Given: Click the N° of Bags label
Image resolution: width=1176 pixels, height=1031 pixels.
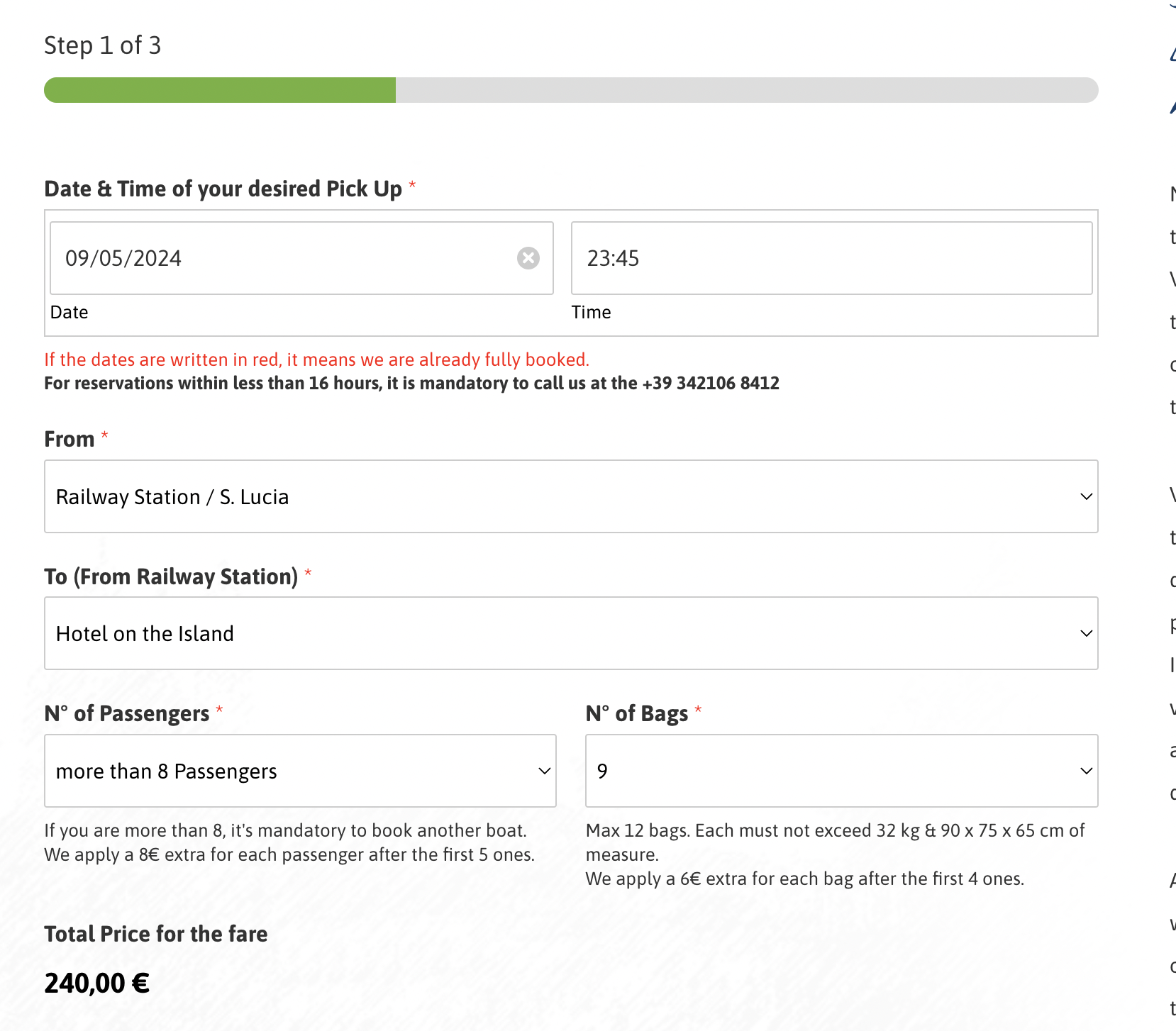Looking at the screenshot, I should click(x=637, y=713).
